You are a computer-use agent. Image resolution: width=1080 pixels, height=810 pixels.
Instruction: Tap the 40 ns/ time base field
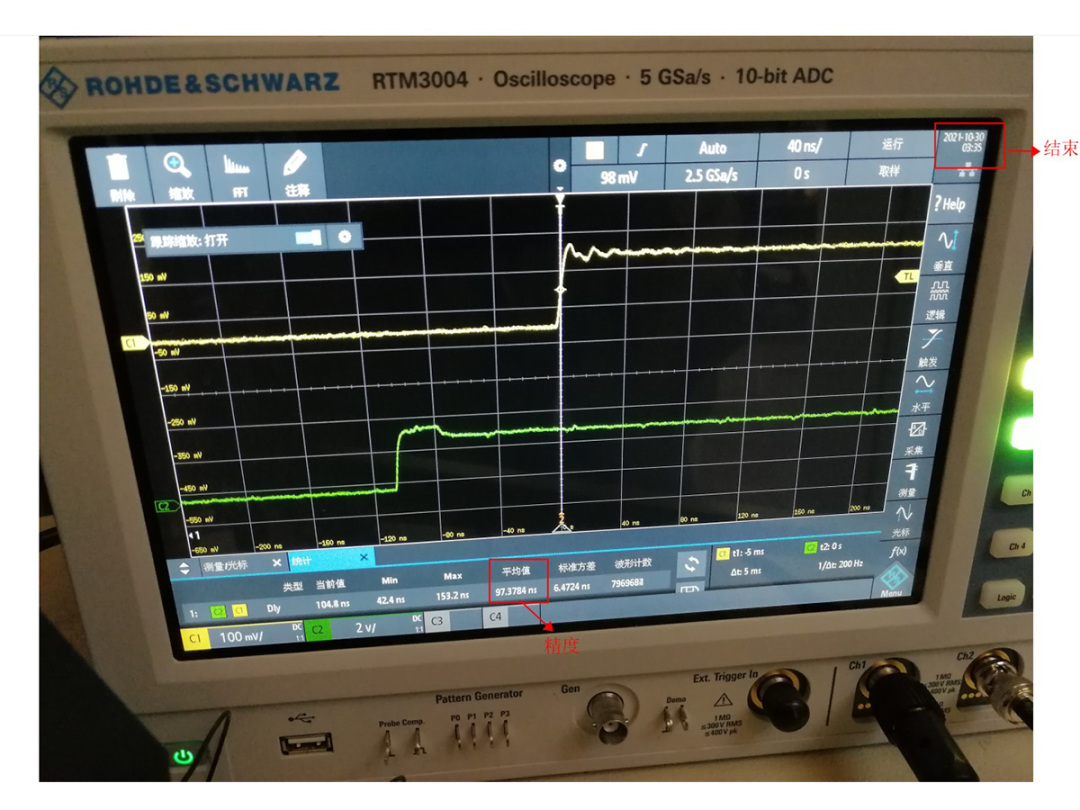[803, 146]
